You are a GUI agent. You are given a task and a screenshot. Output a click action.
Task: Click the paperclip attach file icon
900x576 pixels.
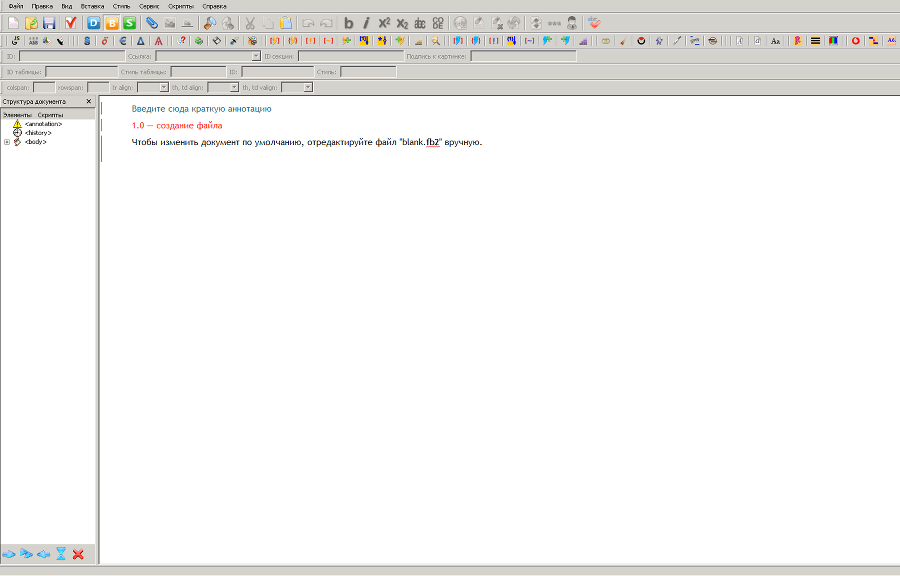pos(152,22)
